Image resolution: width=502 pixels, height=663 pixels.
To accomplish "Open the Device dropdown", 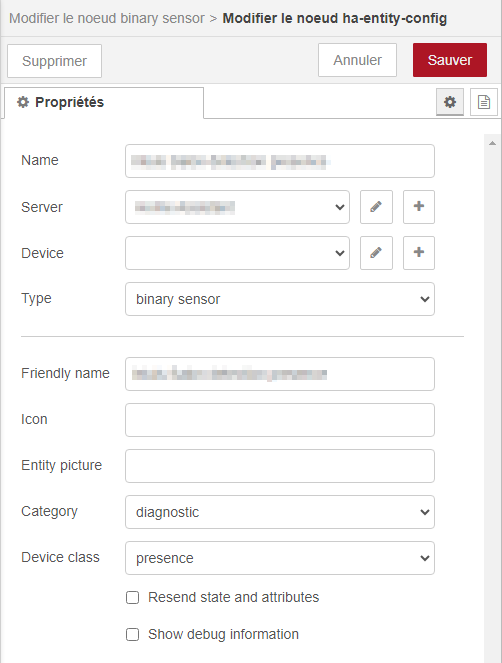I will point(237,253).
